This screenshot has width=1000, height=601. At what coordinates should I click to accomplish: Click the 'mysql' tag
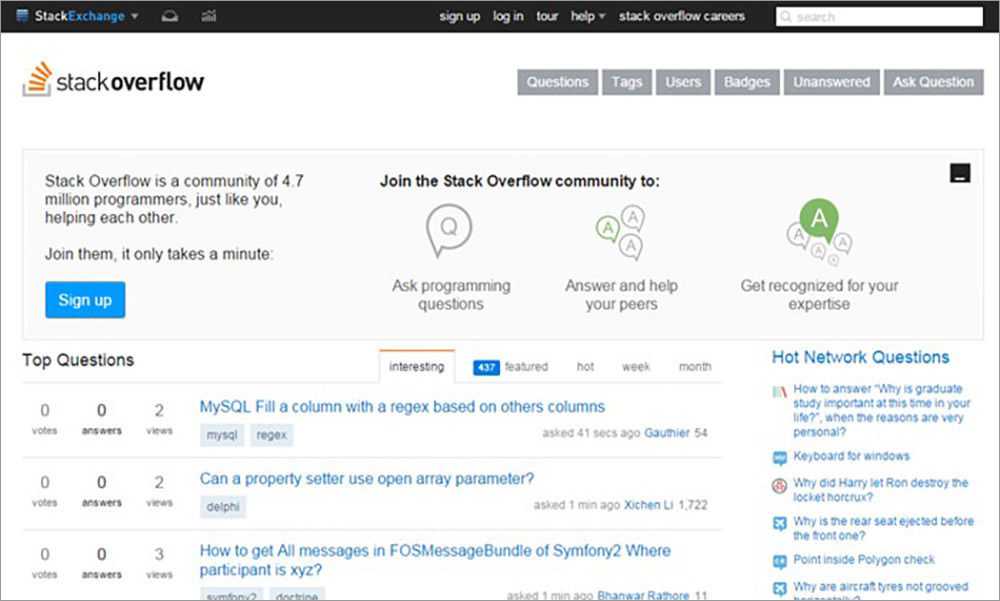coord(222,435)
